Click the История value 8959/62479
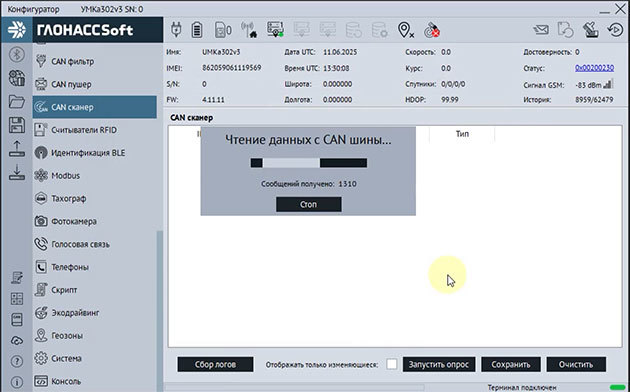This screenshot has height=392, width=630. (x=594, y=100)
